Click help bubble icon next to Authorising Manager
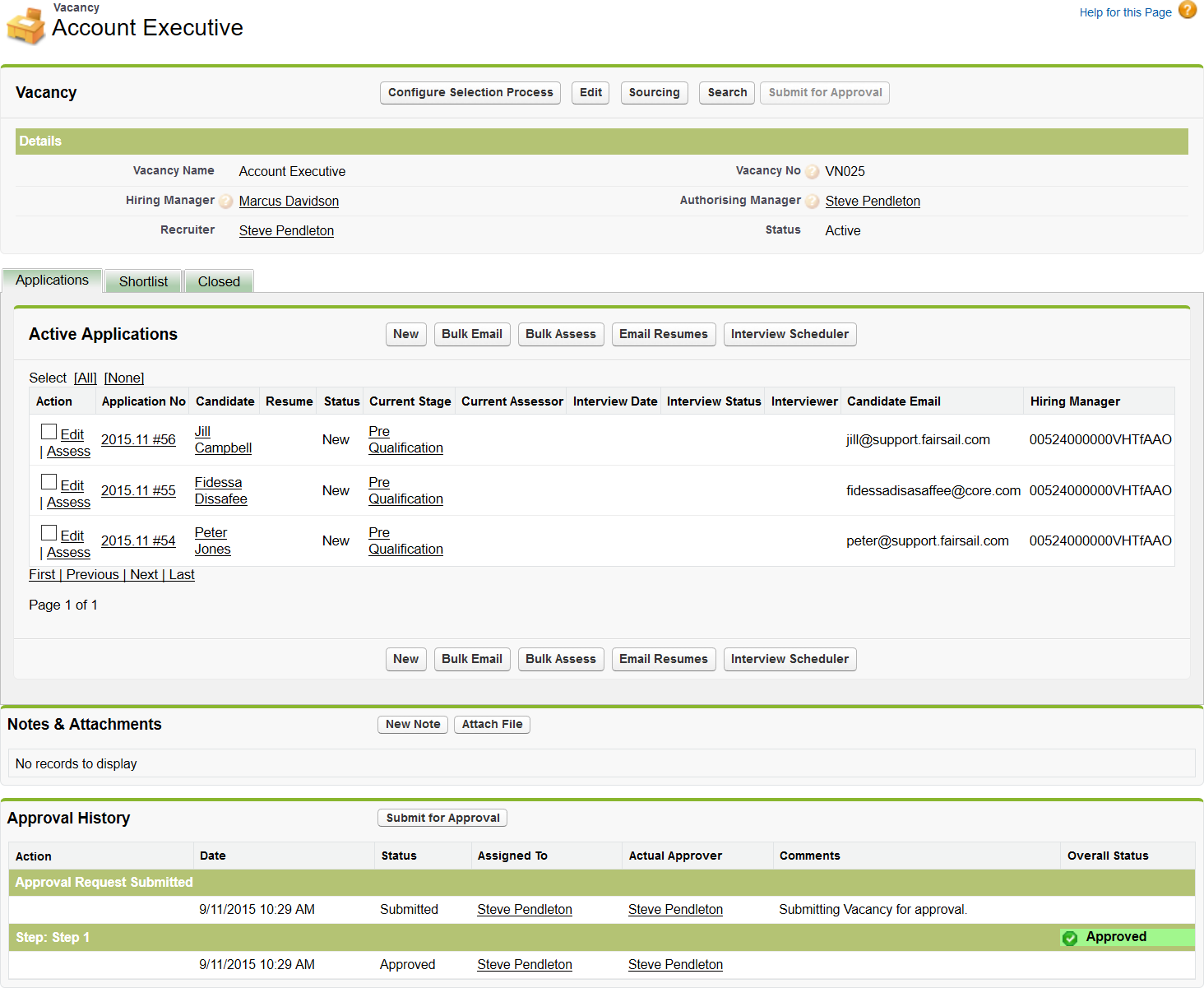The image size is (1204, 988). tap(812, 202)
